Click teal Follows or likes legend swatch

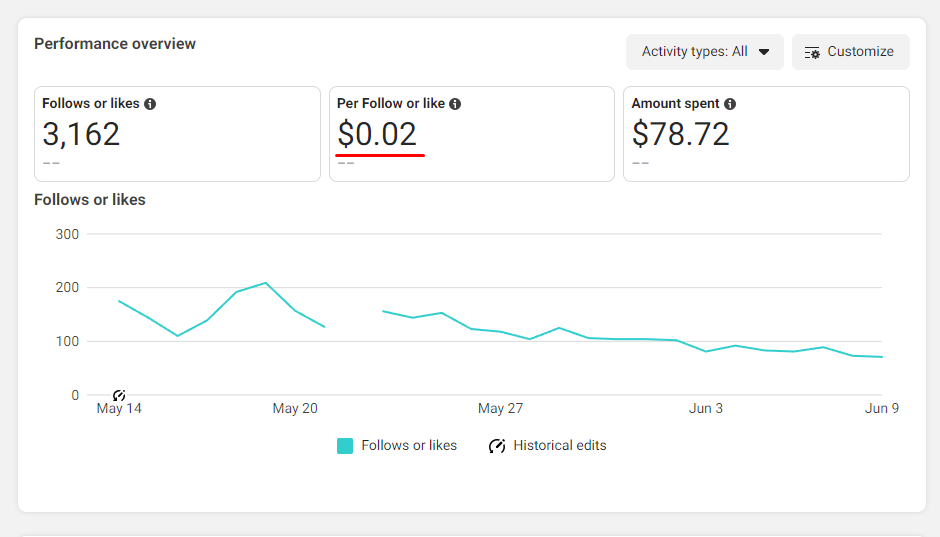click(x=345, y=446)
